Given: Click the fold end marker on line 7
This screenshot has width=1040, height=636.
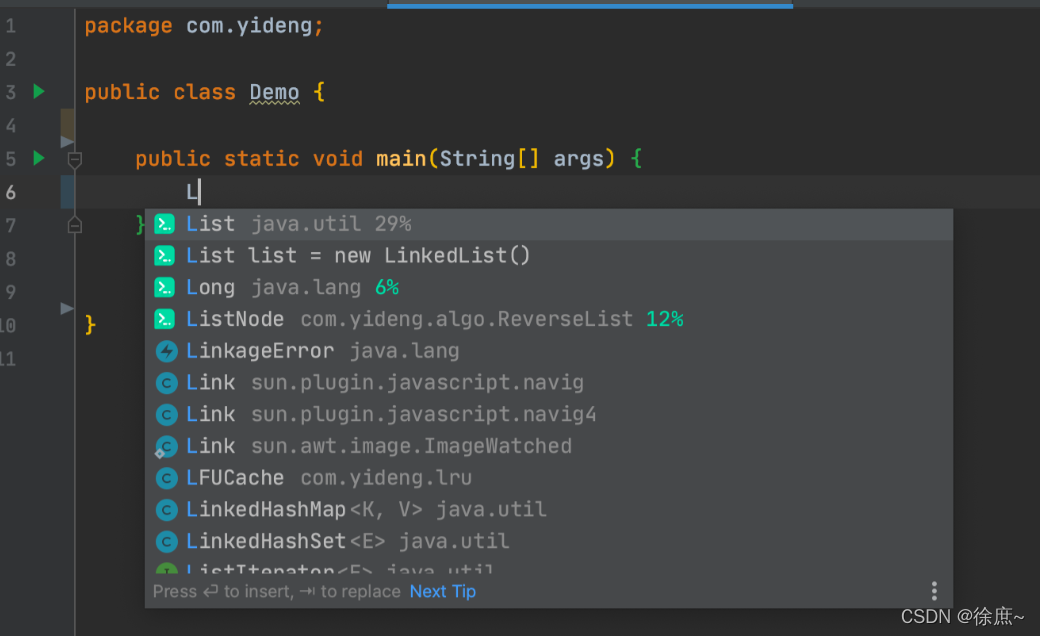Looking at the screenshot, I should point(75,225).
